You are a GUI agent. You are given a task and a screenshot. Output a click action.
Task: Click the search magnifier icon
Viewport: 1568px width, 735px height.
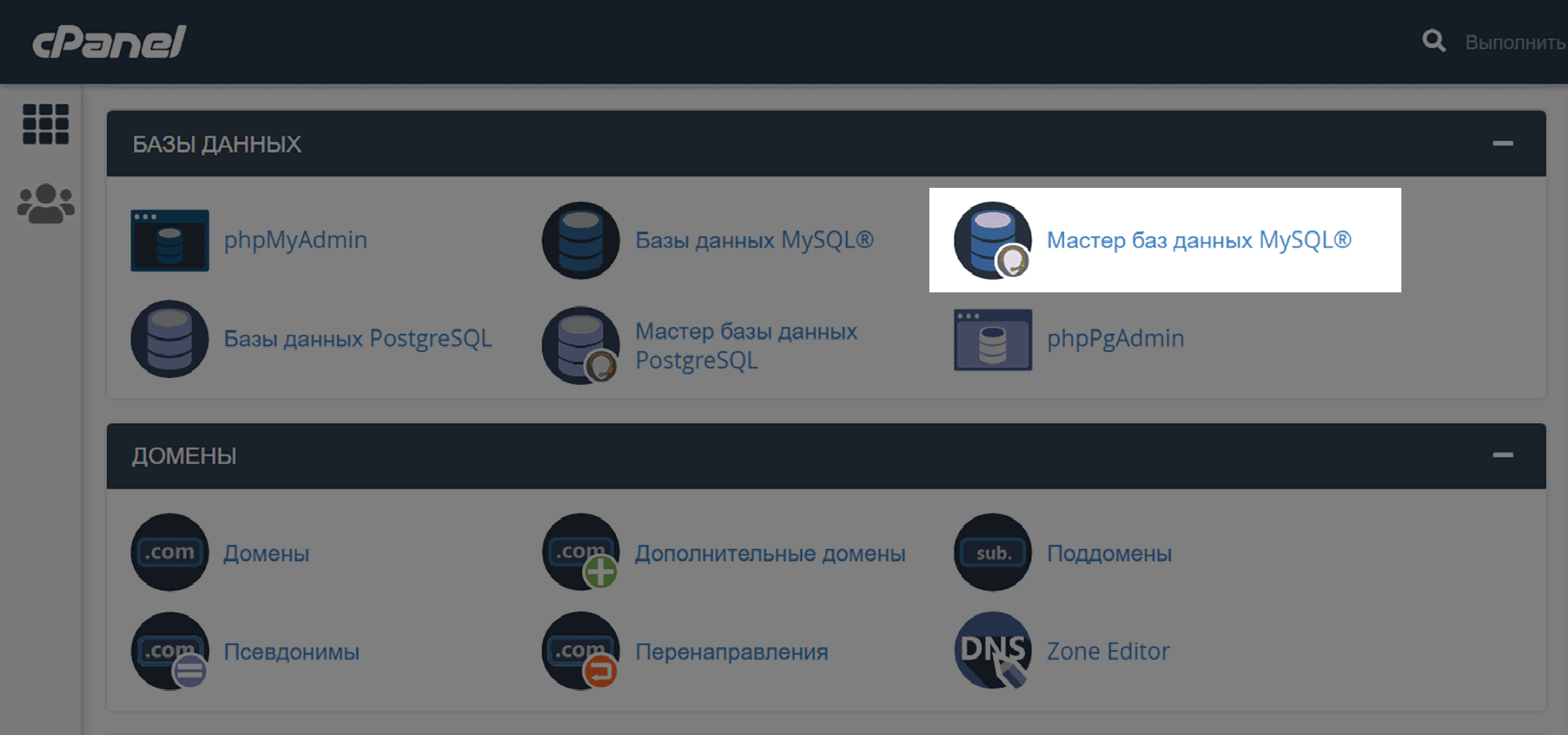1433,41
